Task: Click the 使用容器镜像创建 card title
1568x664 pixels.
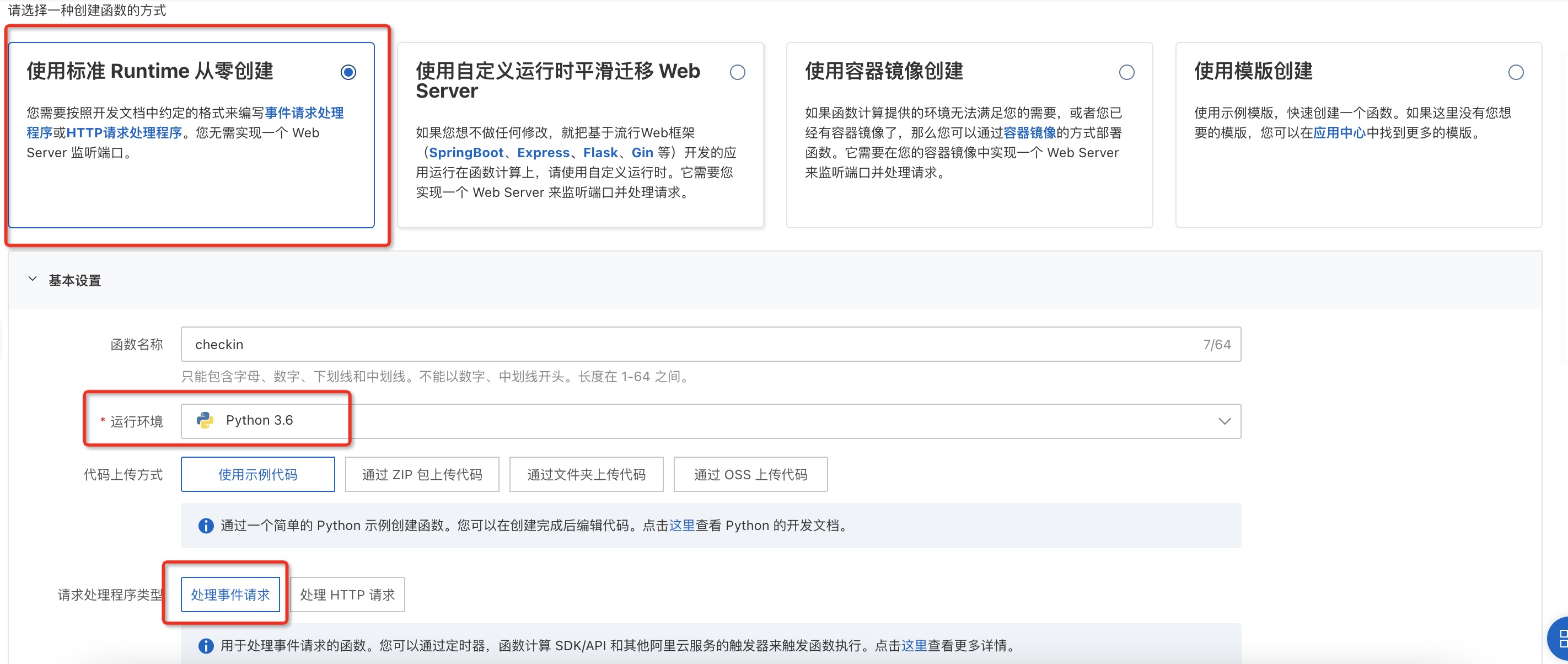Action: [x=884, y=71]
